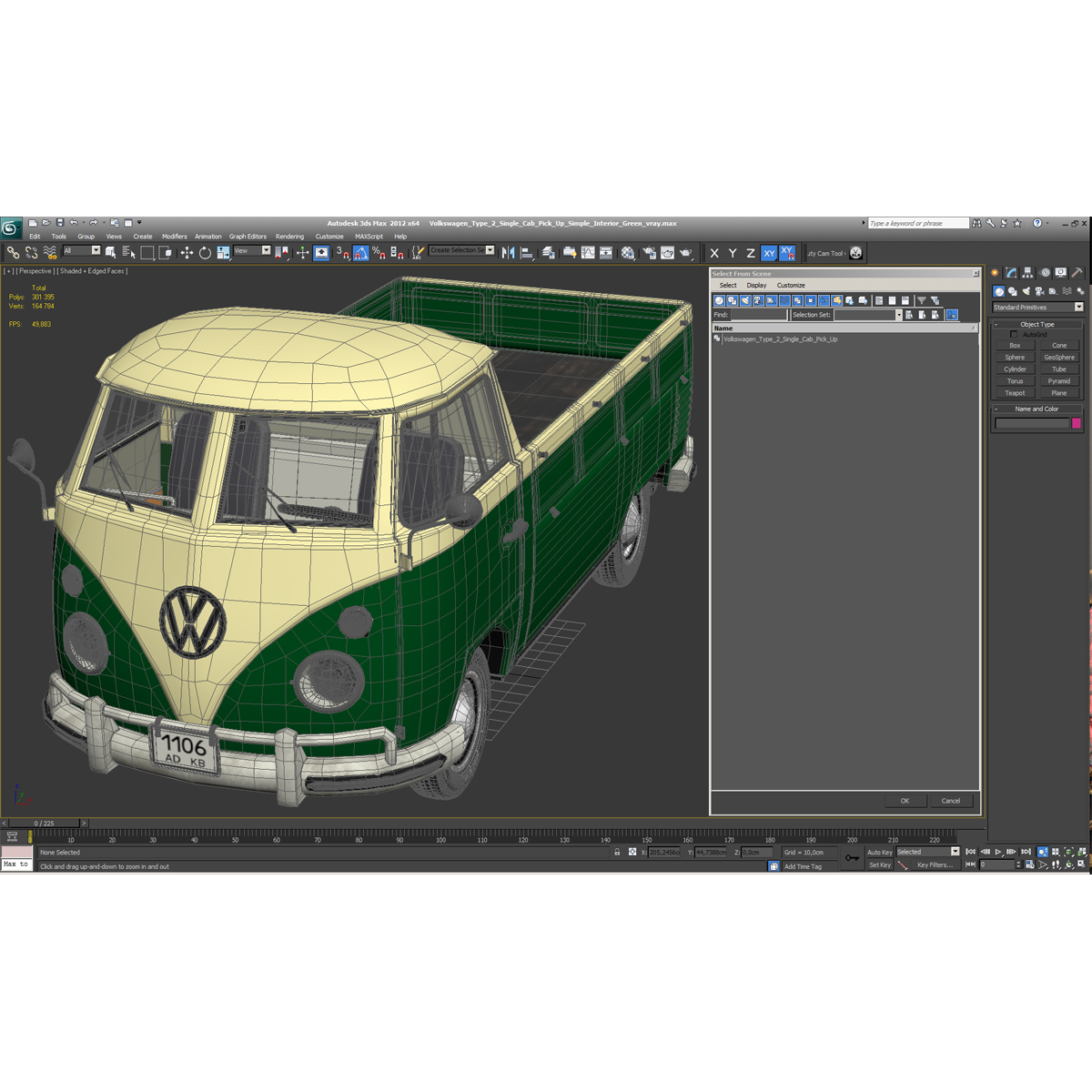Screen dimensions: 1092x1092
Task: Toggle Set Key animation mode
Action: point(880,865)
